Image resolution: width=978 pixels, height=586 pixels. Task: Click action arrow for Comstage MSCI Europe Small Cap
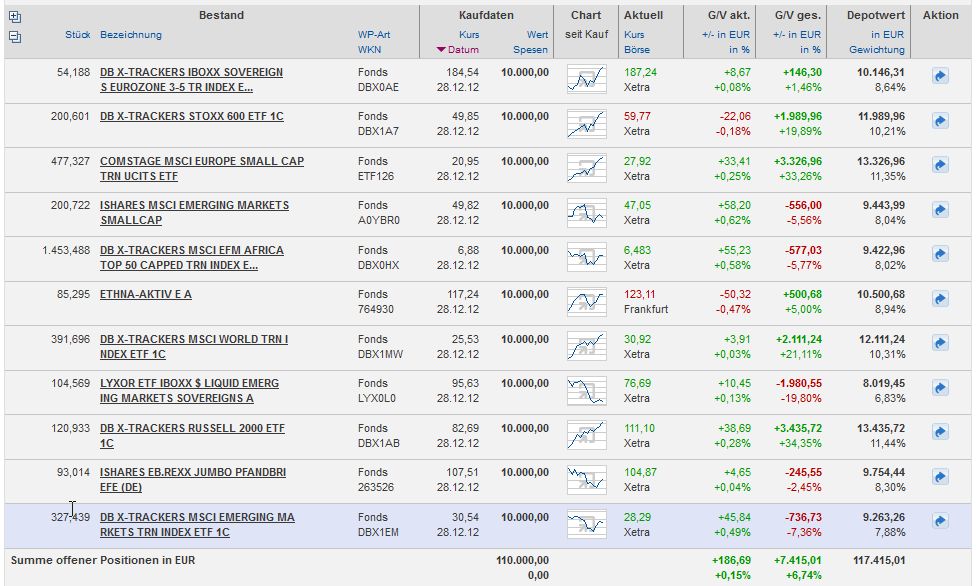tap(940, 164)
